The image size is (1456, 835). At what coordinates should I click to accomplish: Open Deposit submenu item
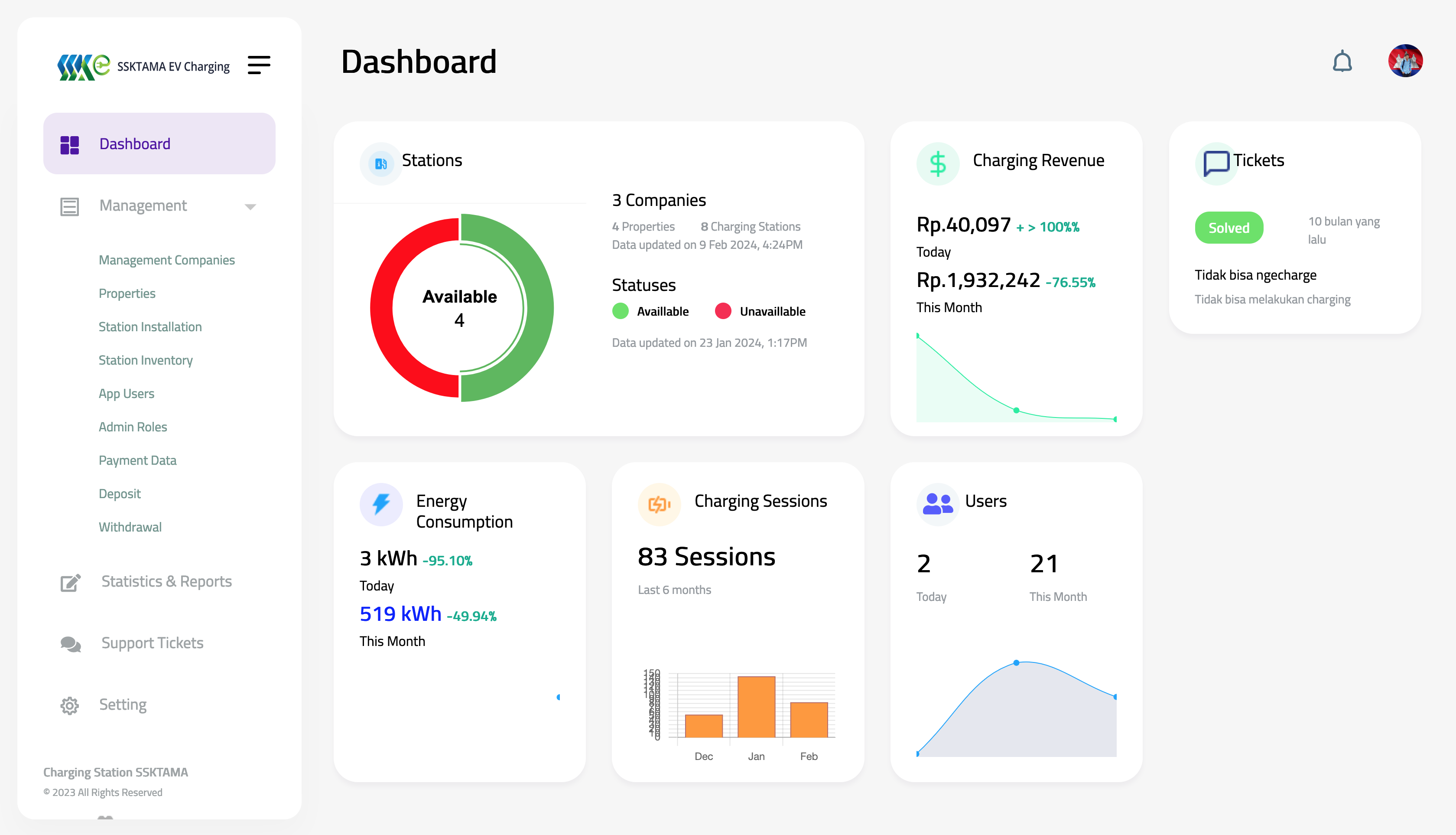[120, 493]
